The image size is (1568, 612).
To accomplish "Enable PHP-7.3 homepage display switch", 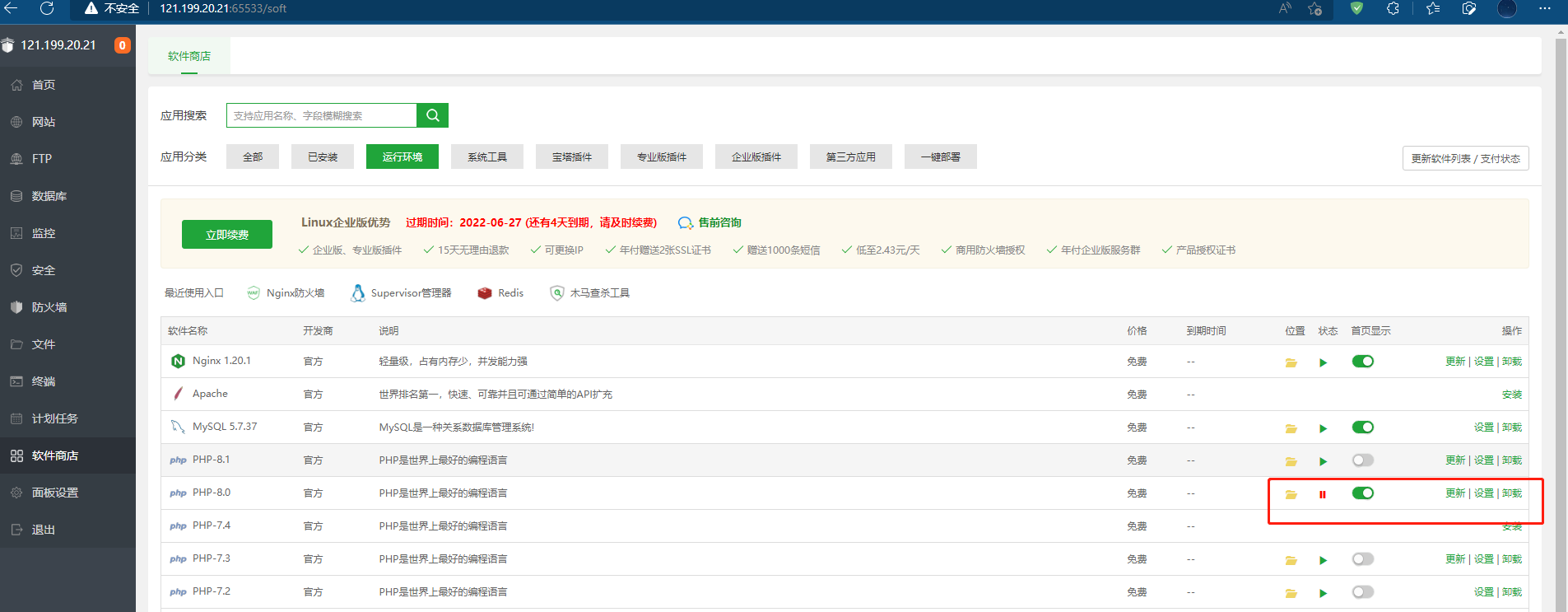I will point(1363,559).
